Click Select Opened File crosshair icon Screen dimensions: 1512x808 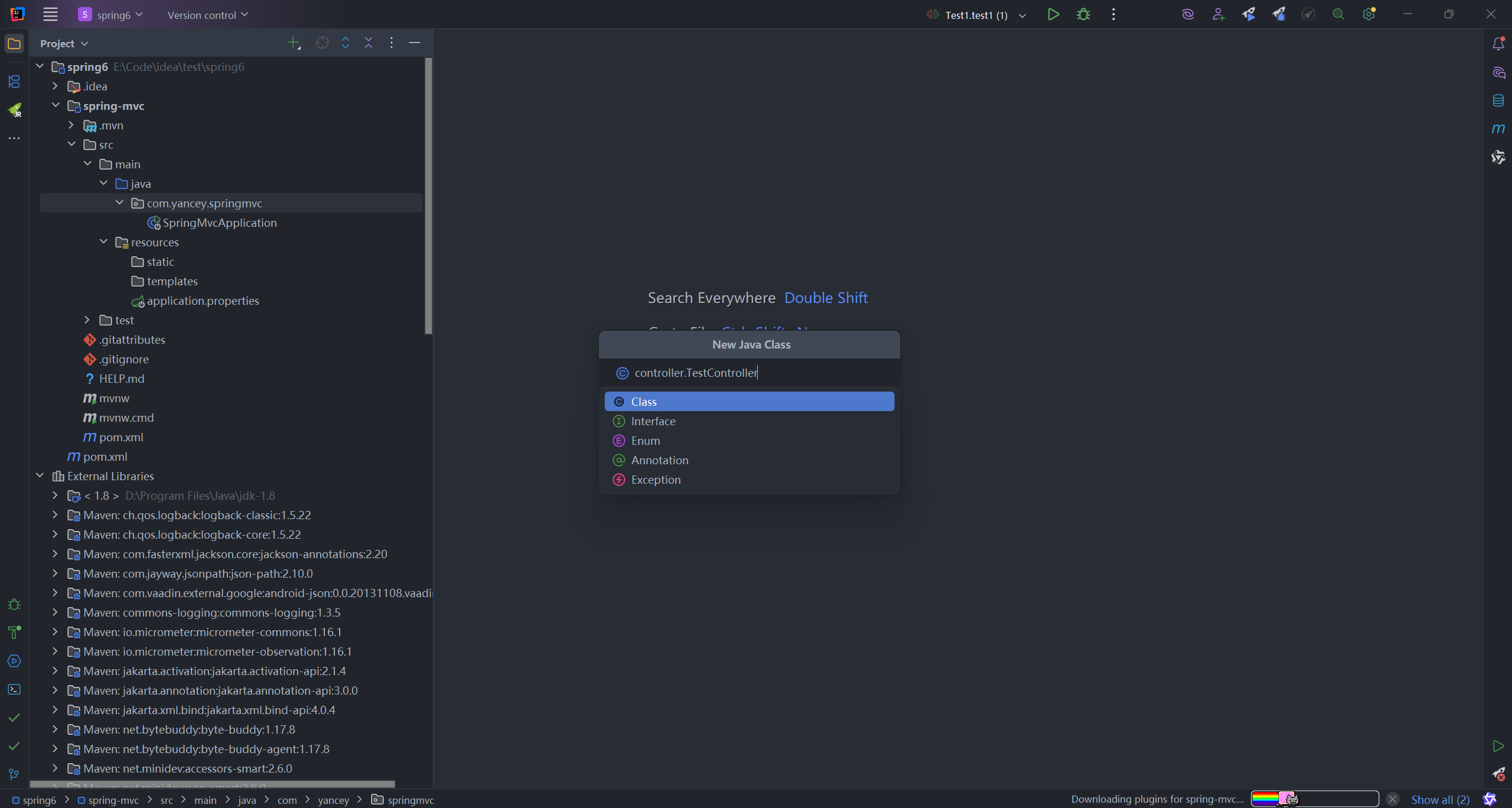coord(322,43)
